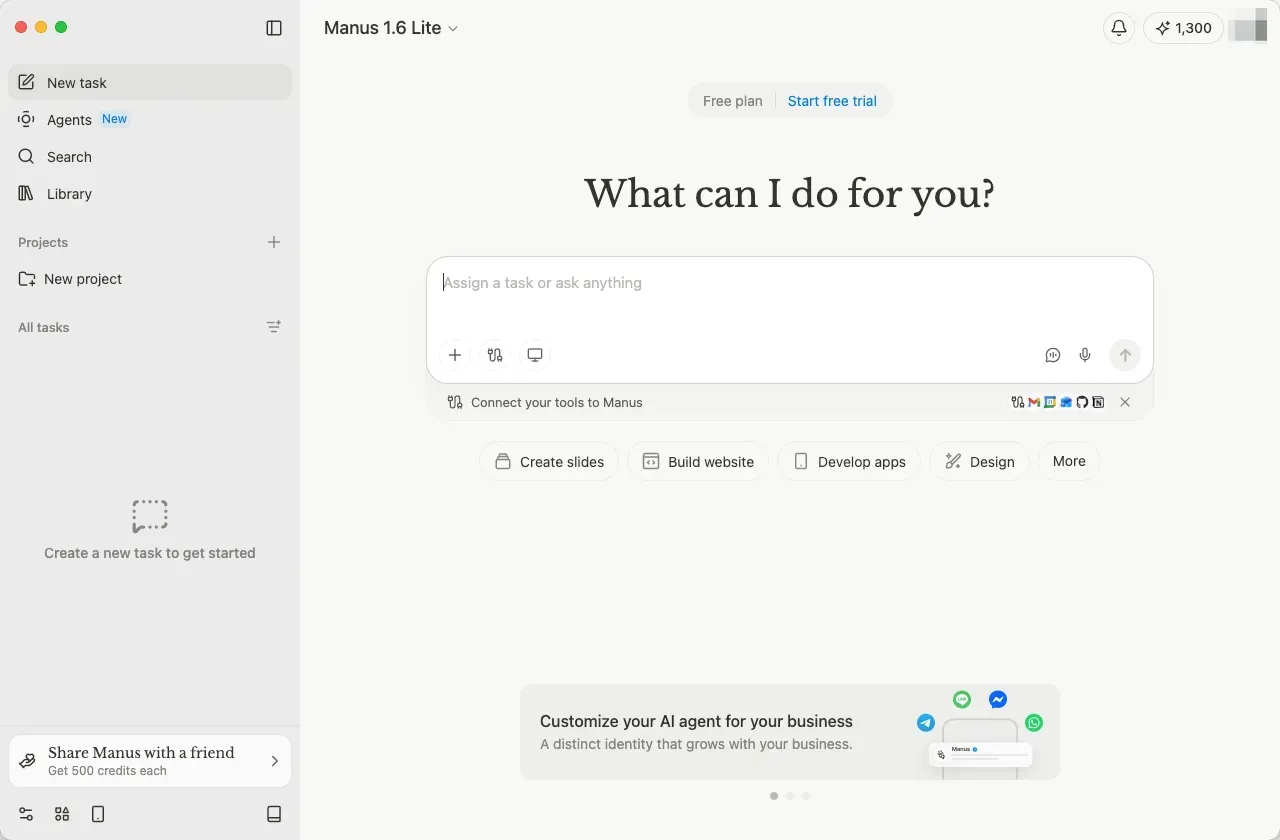Open the voice chat bubble icon
This screenshot has width=1280, height=840.
click(1053, 355)
